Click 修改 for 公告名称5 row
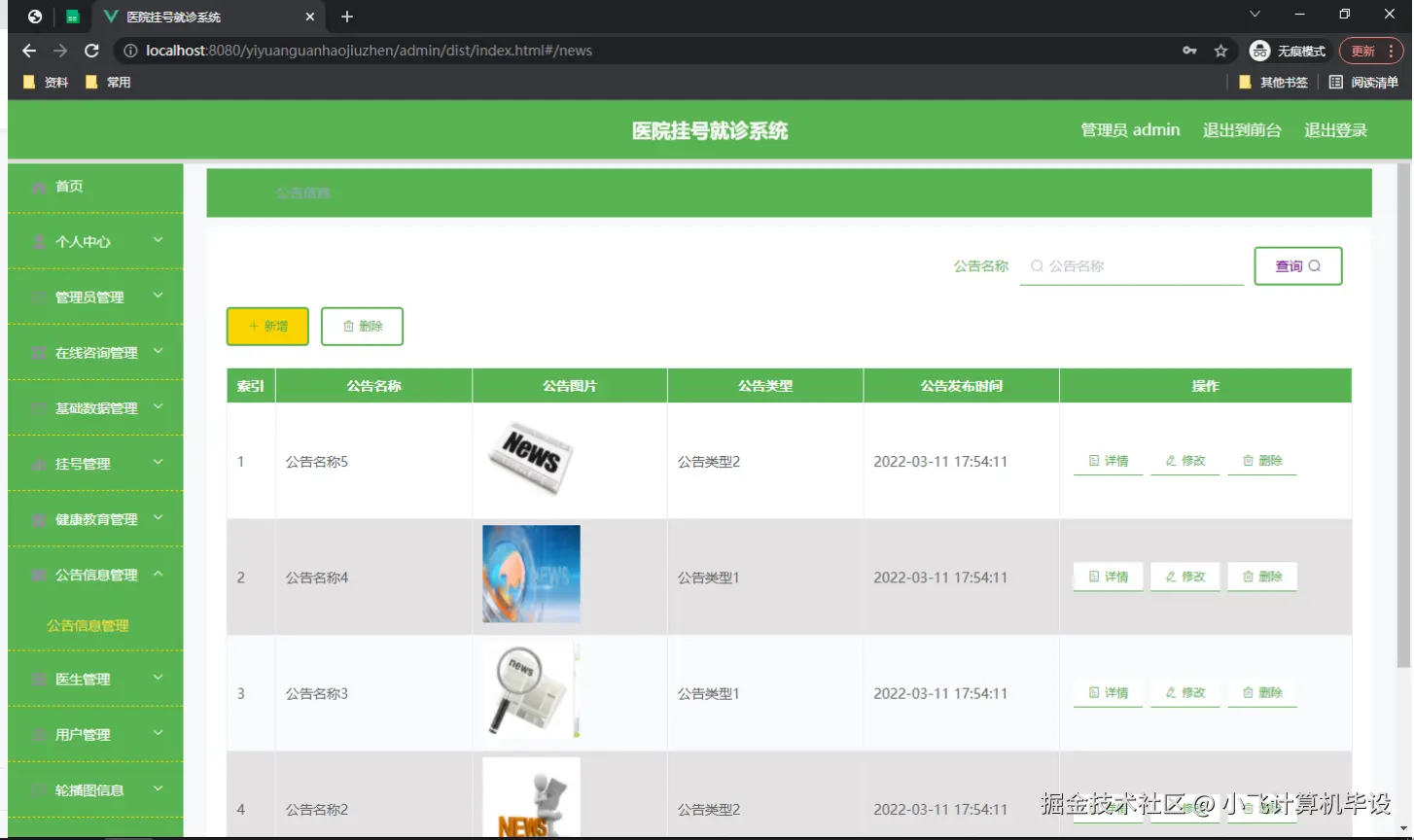Screen dimensions: 1414x840 pos(1185,461)
